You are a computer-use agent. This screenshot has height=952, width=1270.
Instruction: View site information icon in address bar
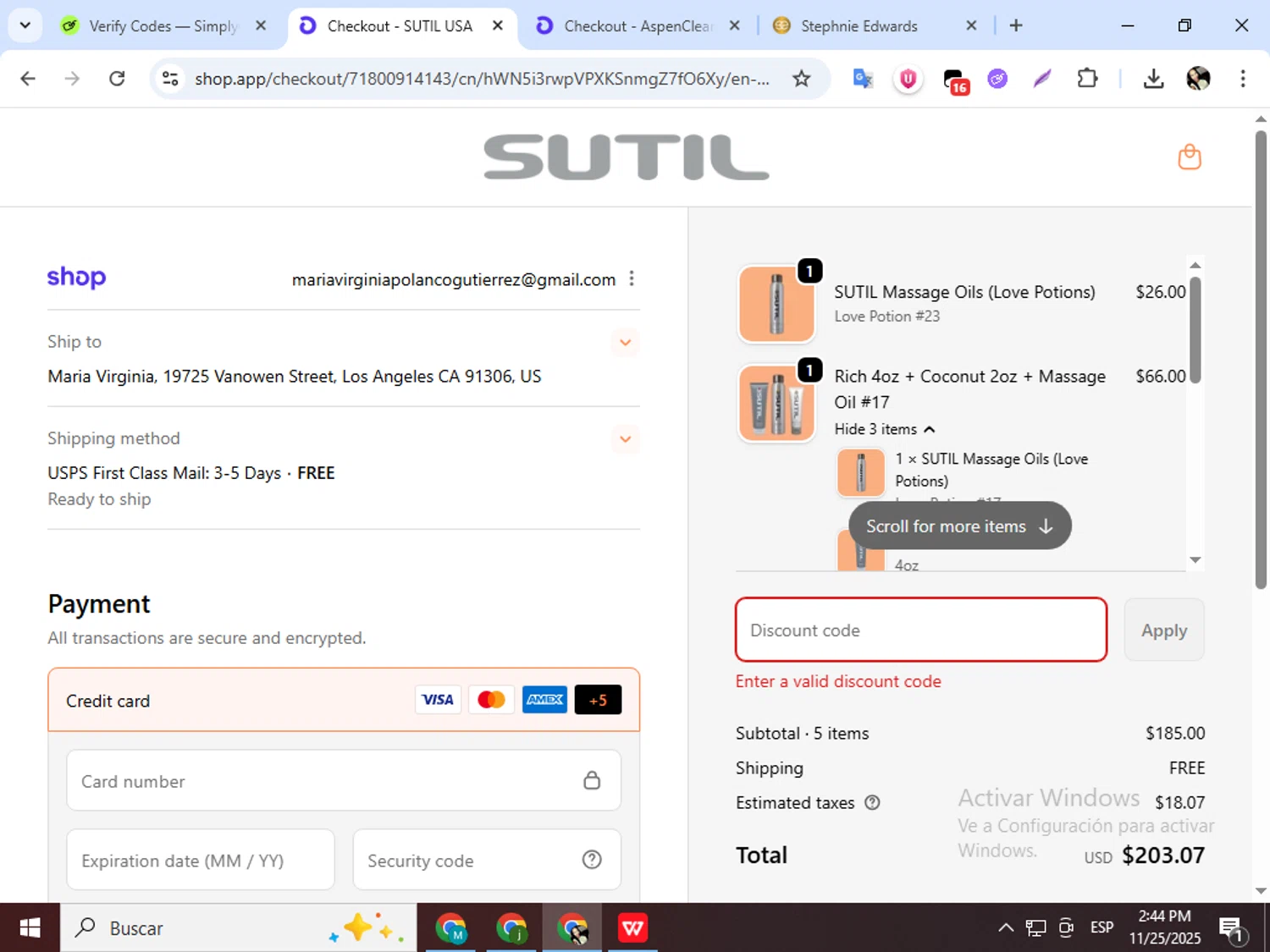pos(170,79)
